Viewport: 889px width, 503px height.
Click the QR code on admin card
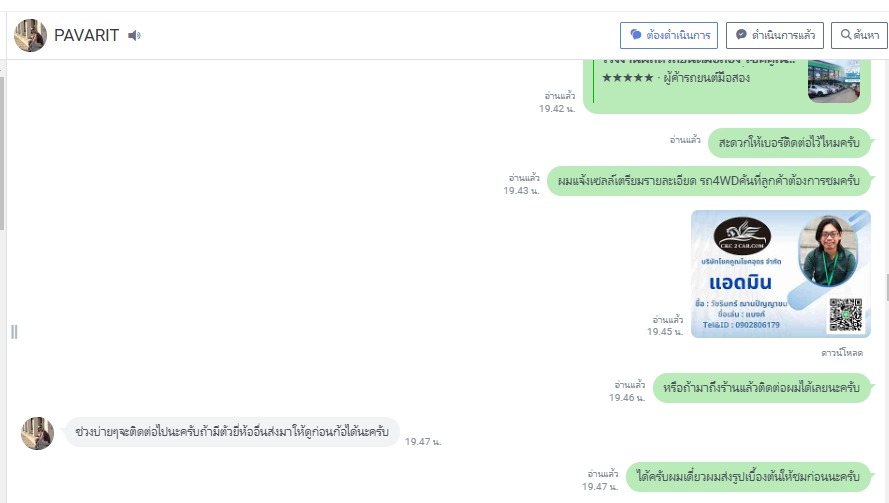coord(845,315)
